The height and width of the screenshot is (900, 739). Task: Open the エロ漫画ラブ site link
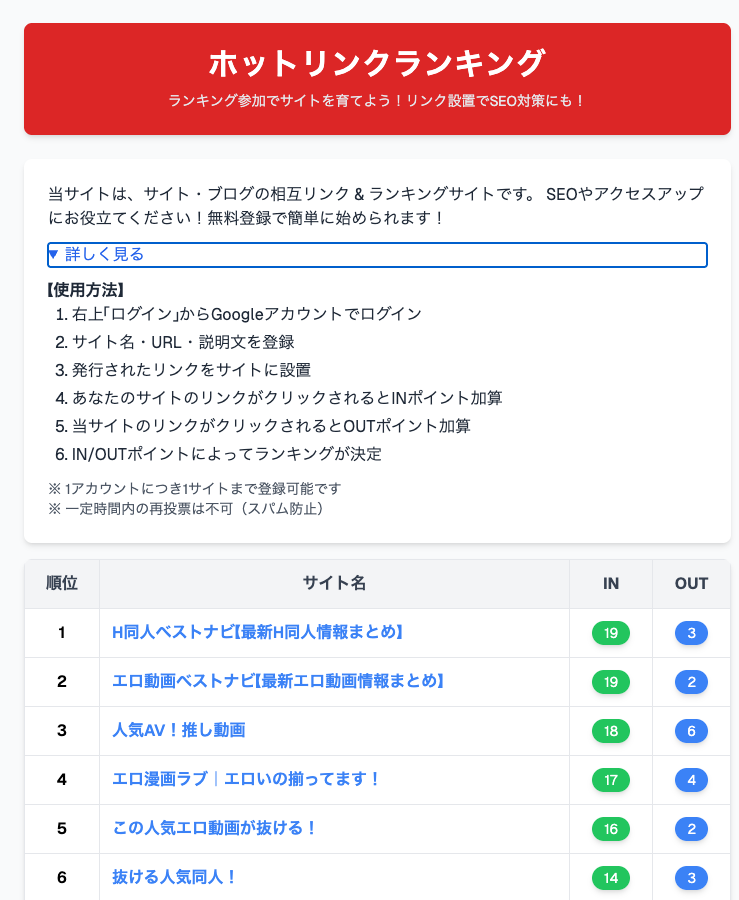coord(248,780)
